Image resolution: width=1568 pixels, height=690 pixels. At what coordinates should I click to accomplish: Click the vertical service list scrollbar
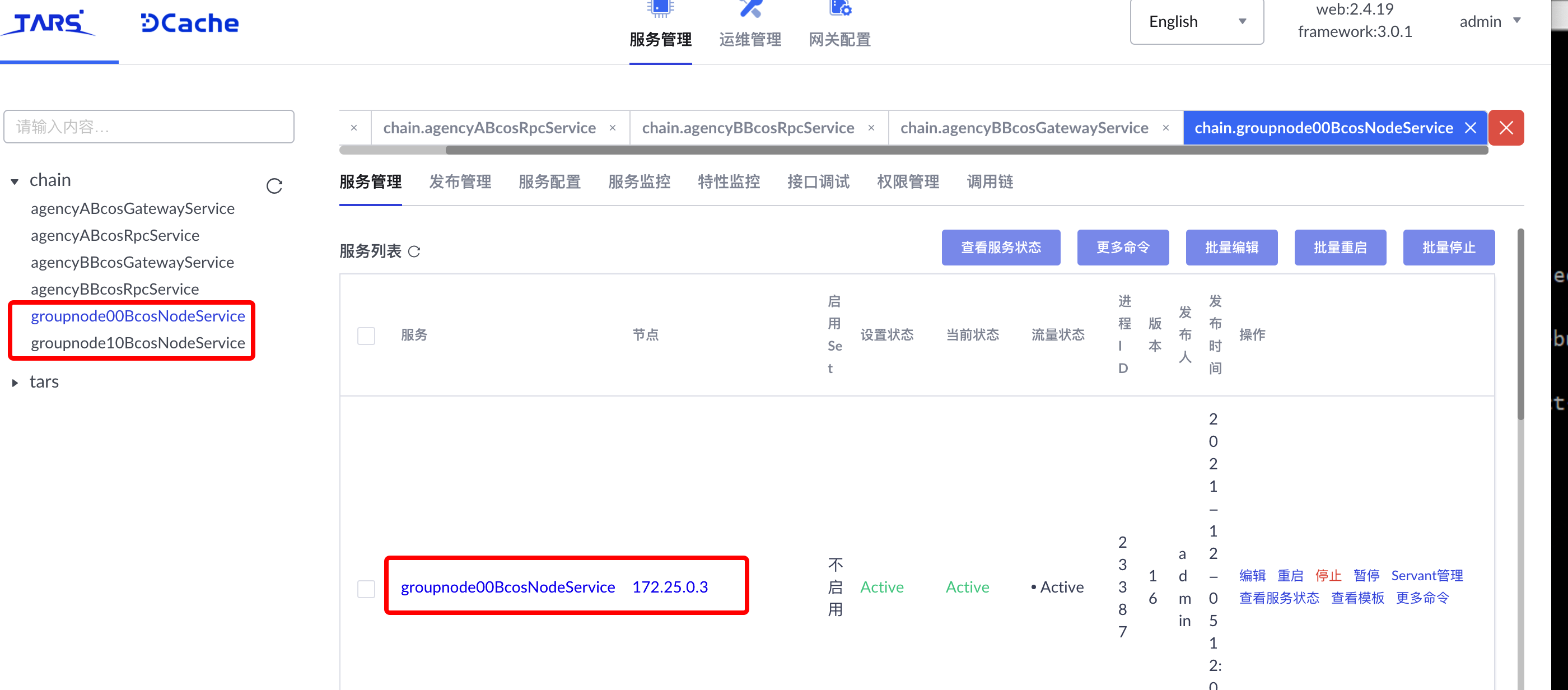[x=1520, y=325]
